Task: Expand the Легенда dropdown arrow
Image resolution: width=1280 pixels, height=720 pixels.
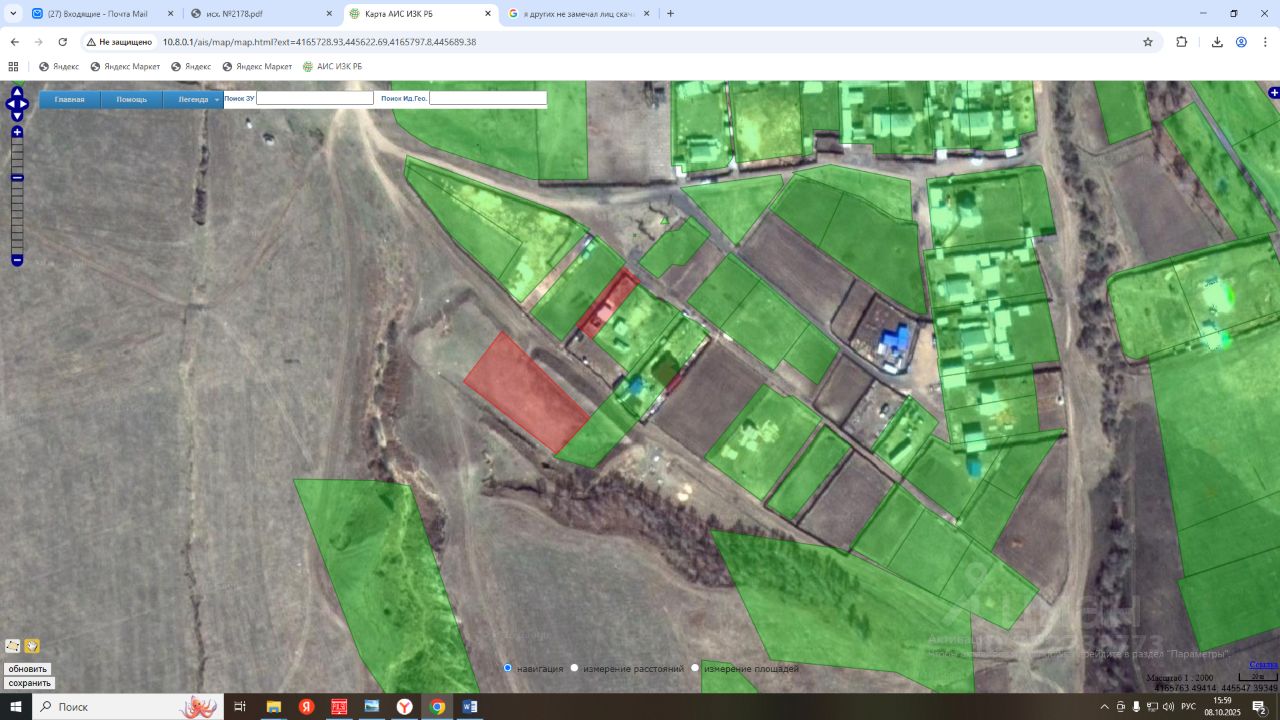Action: (217, 100)
